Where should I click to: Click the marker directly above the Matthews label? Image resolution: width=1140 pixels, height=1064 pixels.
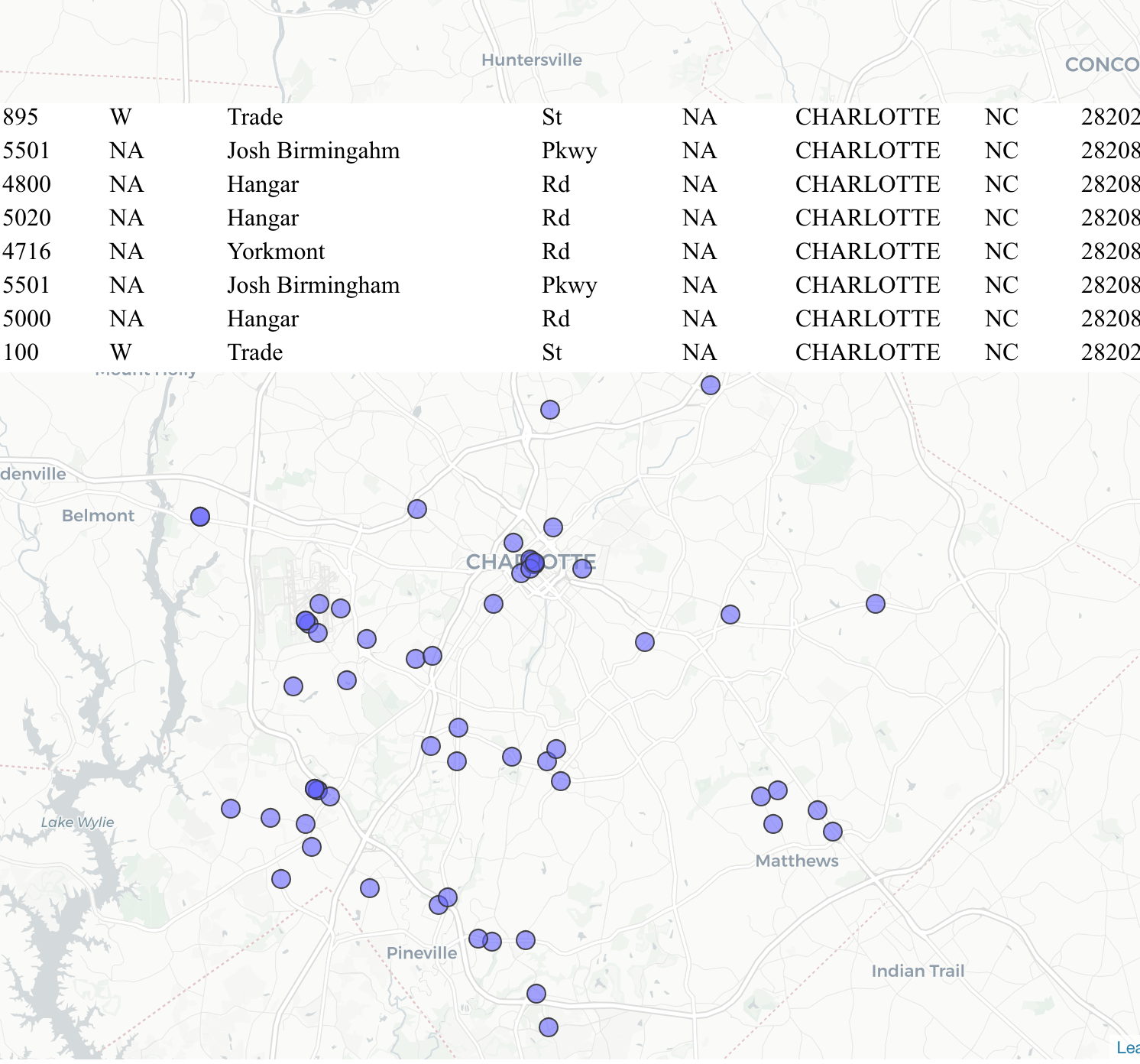click(x=773, y=824)
